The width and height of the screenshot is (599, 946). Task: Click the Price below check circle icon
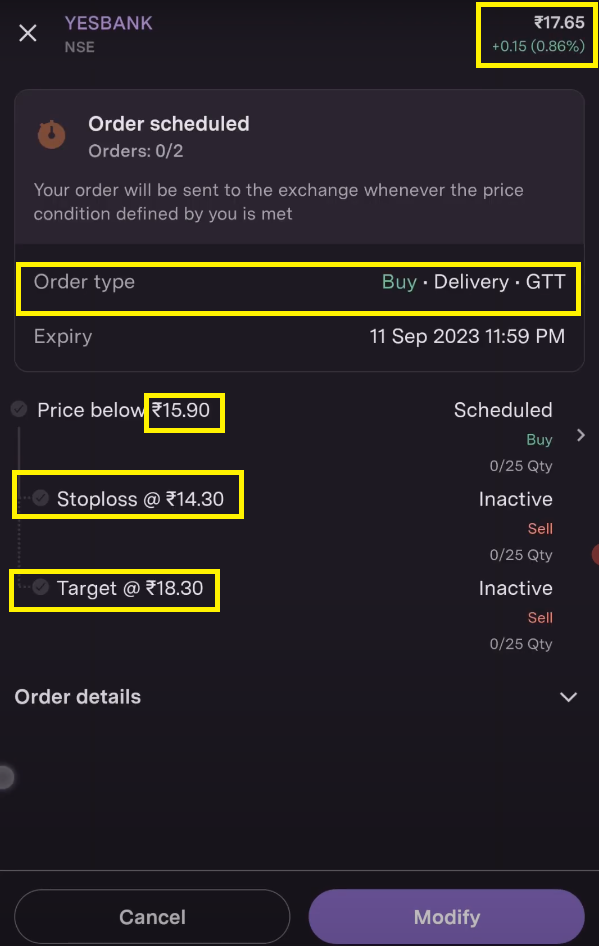point(19,409)
